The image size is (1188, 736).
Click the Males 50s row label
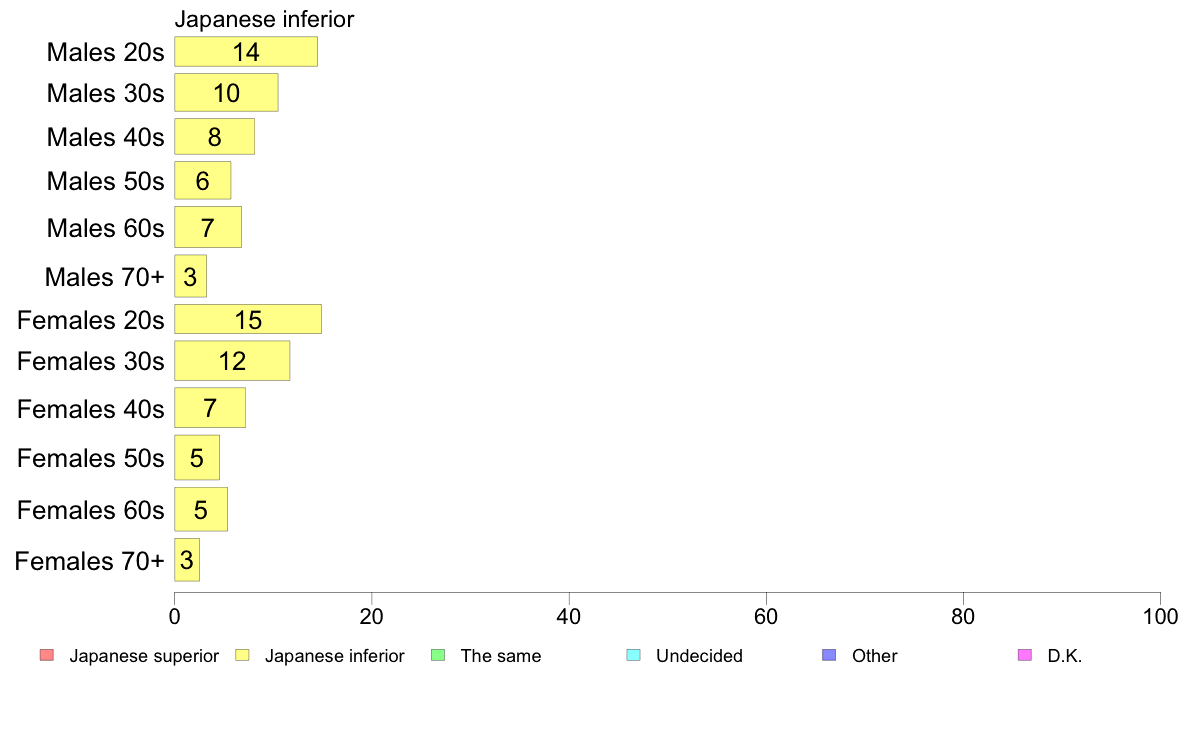click(105, 181)
